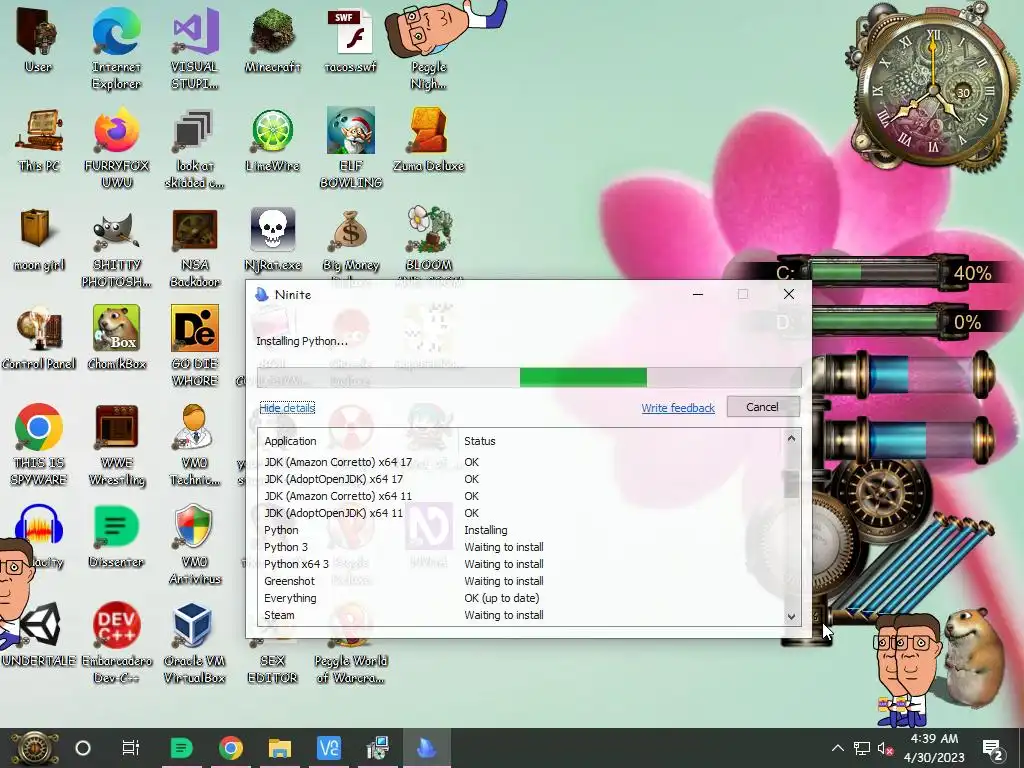Show hidden tray icons chevron
Image resolution: width=1024 pixels, height=768 pixels.
pyautogui.click(x=838, y=748)
